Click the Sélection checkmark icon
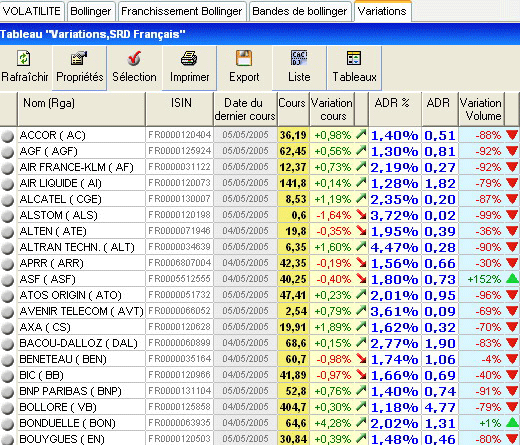The height and width of the screenshot is (445, 520). tap(134, 58)
